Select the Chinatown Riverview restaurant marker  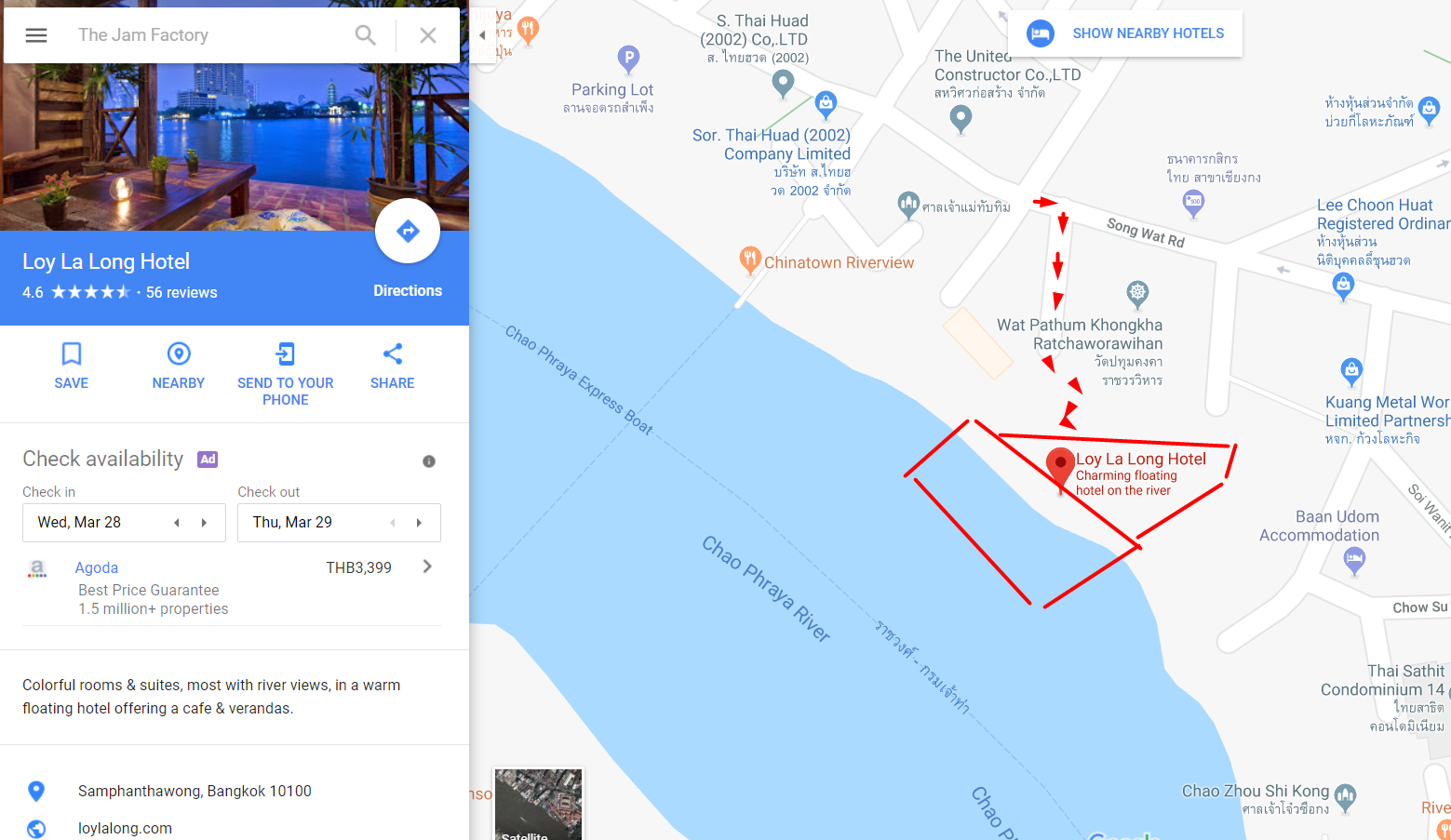coord(750,260)
